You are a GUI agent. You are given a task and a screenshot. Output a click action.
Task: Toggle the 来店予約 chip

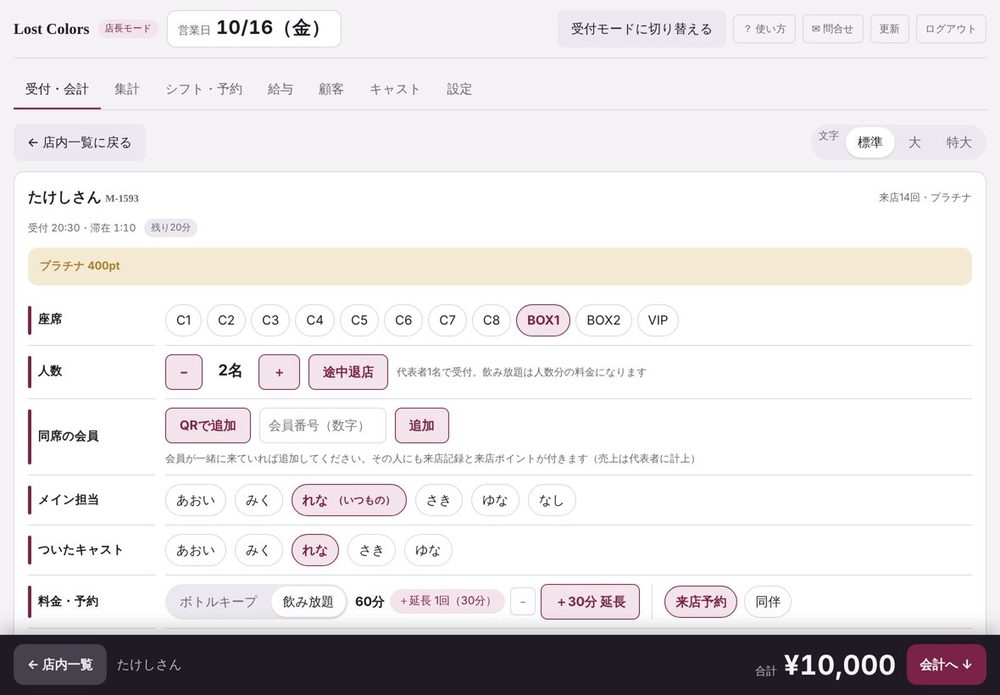[x=701, y=602]
